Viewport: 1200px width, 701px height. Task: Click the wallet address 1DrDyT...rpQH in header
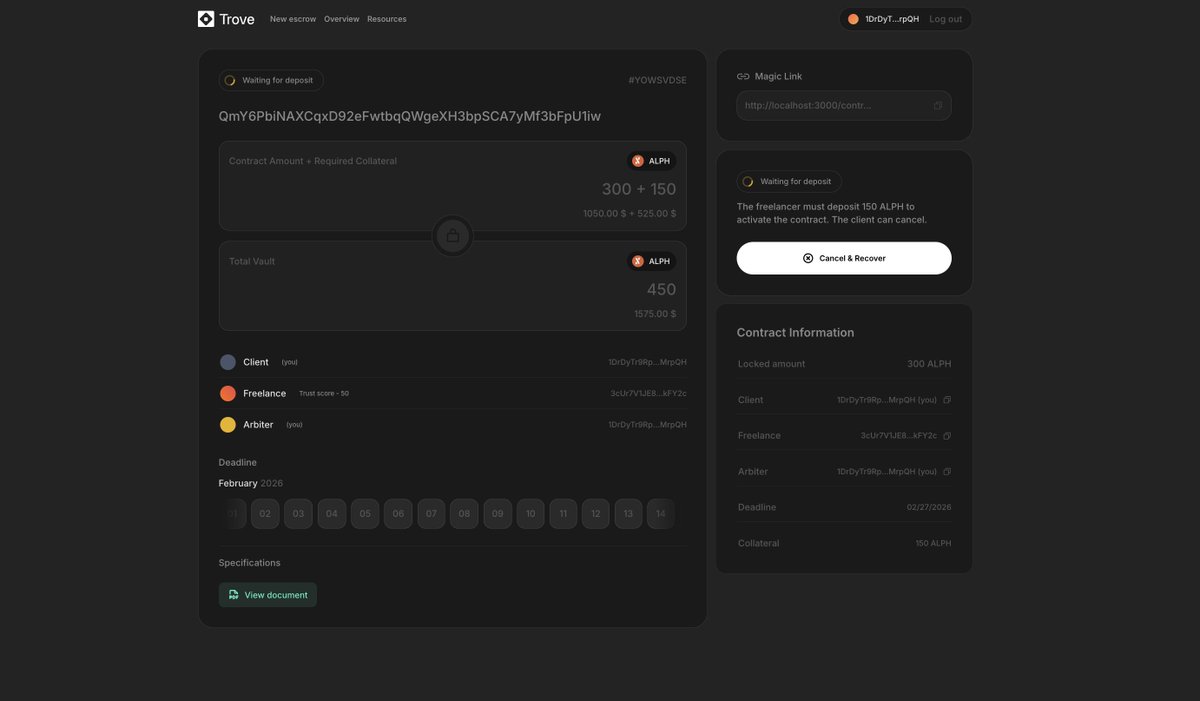click(x=892, y=19)
